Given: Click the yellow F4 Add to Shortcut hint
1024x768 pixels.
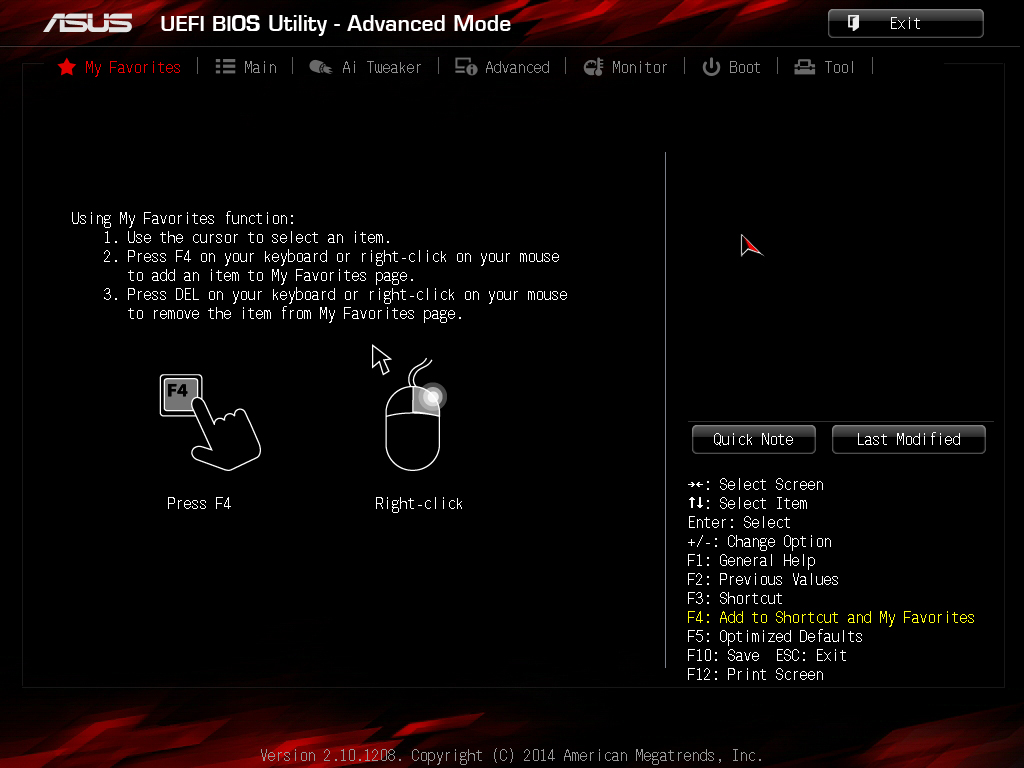Looking at the screenshot, I should (x=831, y=617).
